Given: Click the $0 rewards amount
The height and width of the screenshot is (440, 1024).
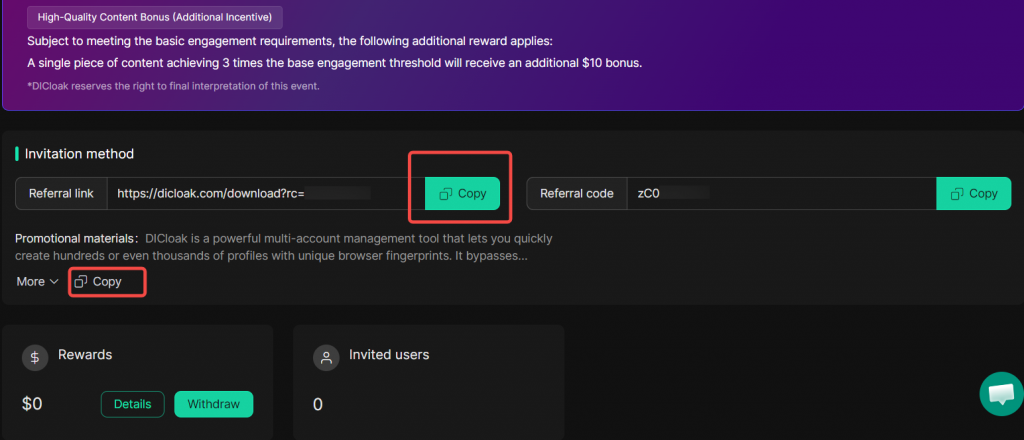Looking at the screenshot, I should pos(32,404).
